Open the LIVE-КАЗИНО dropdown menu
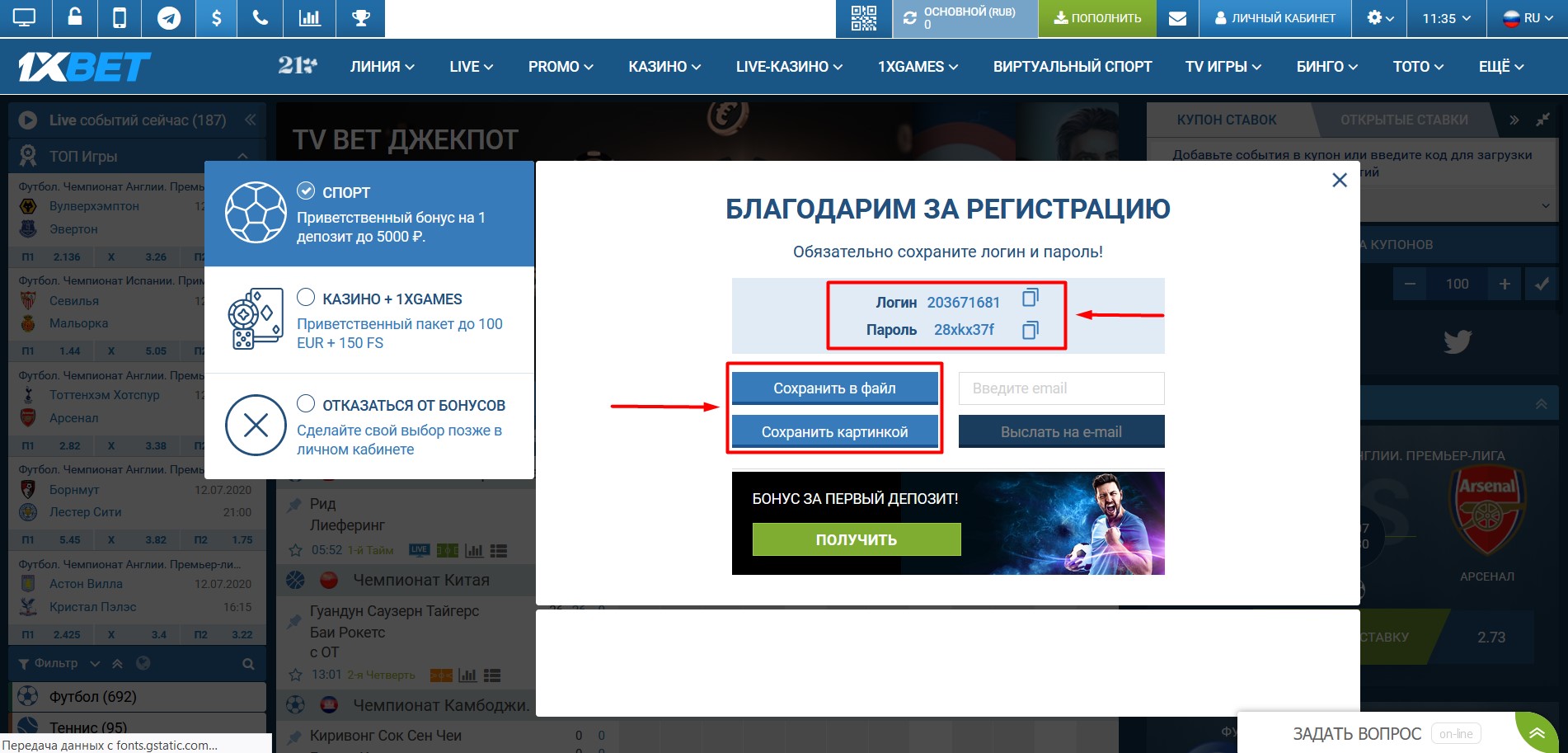The image size is (1568, 753). [789, 67]
